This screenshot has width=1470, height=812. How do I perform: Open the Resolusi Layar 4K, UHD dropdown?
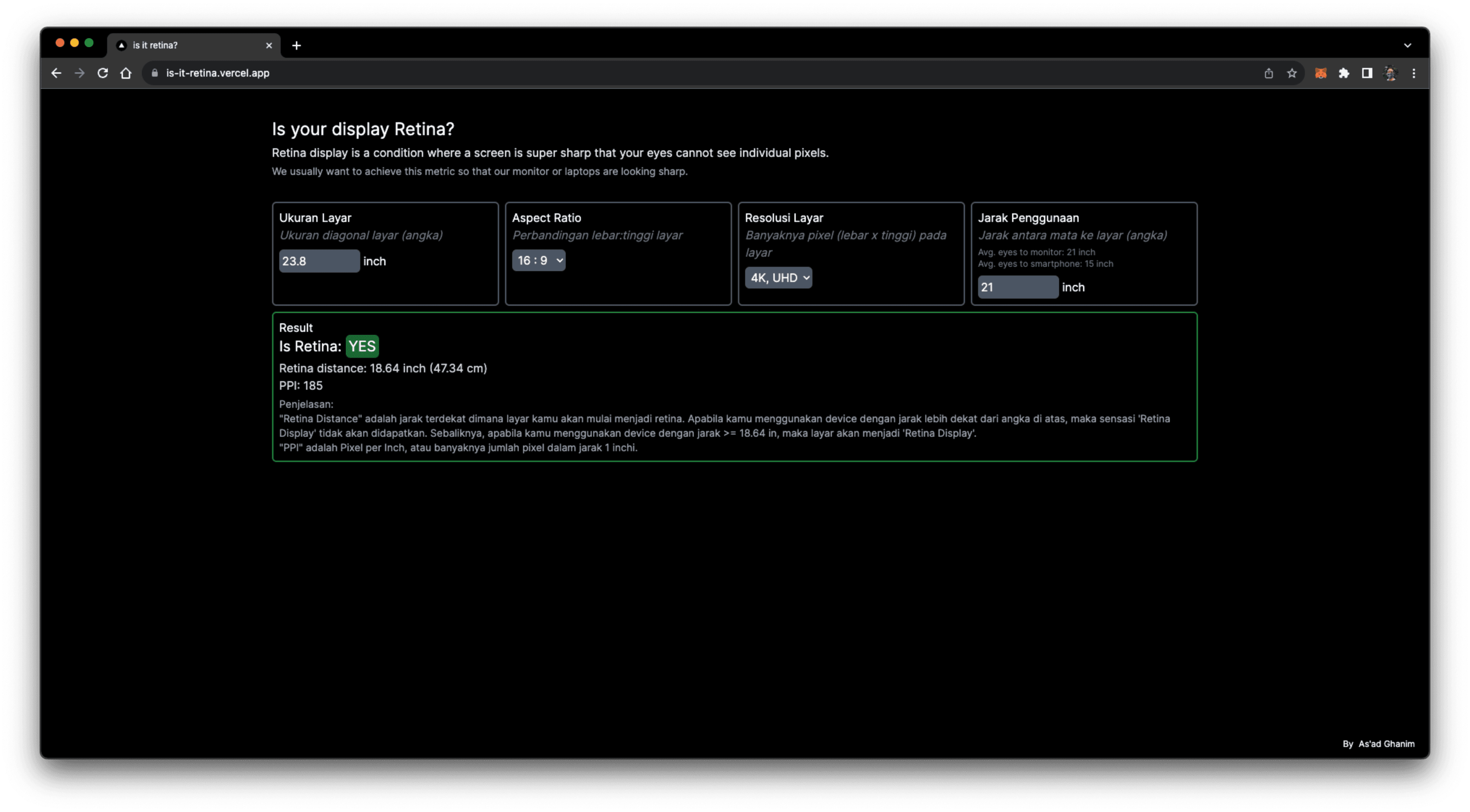778,278
